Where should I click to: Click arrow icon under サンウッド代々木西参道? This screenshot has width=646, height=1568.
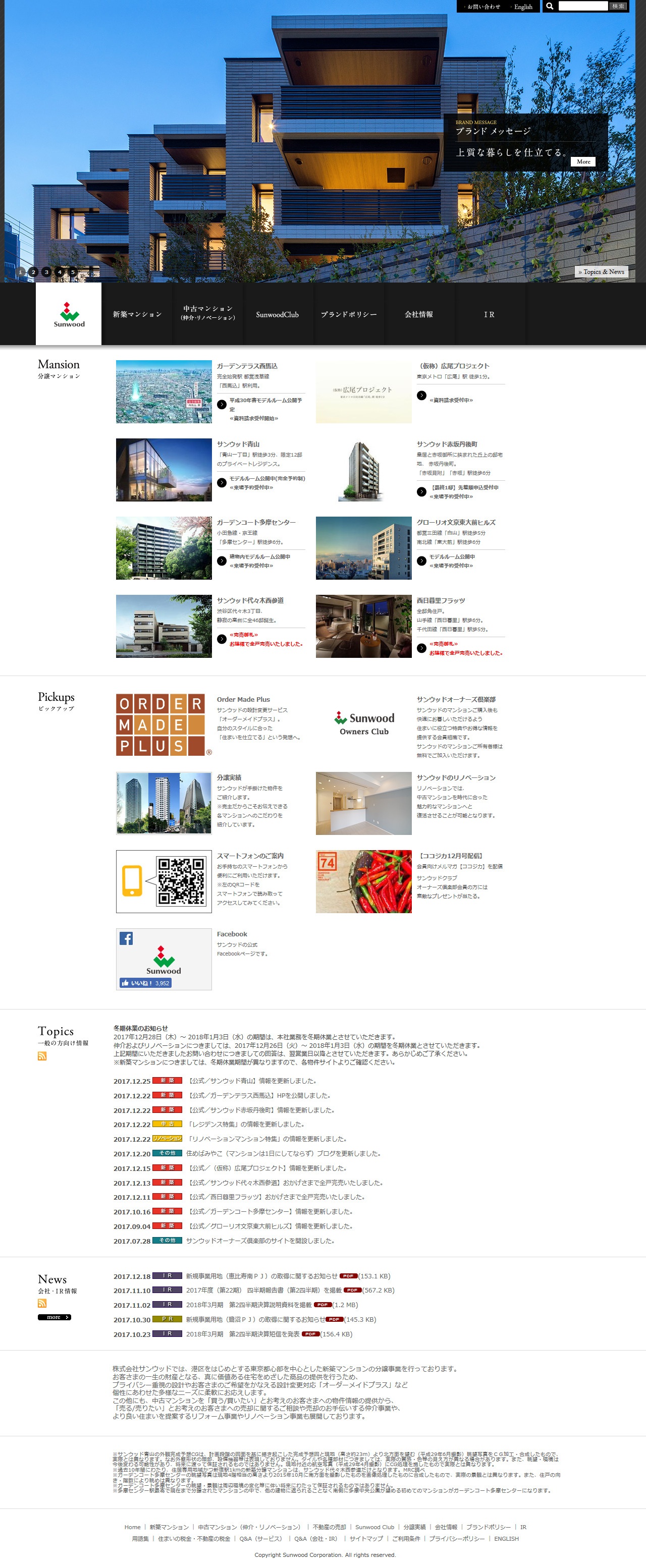(x=222, y=639)
